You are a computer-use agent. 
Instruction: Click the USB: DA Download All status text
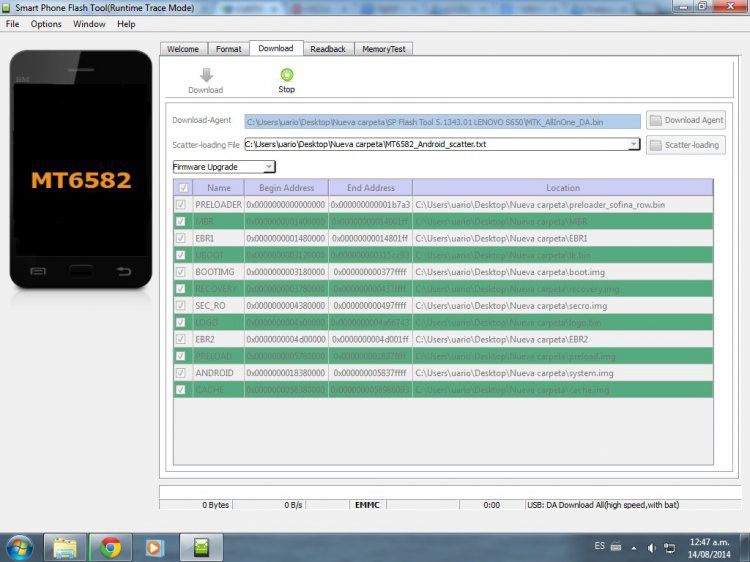[x=603, y=505]
